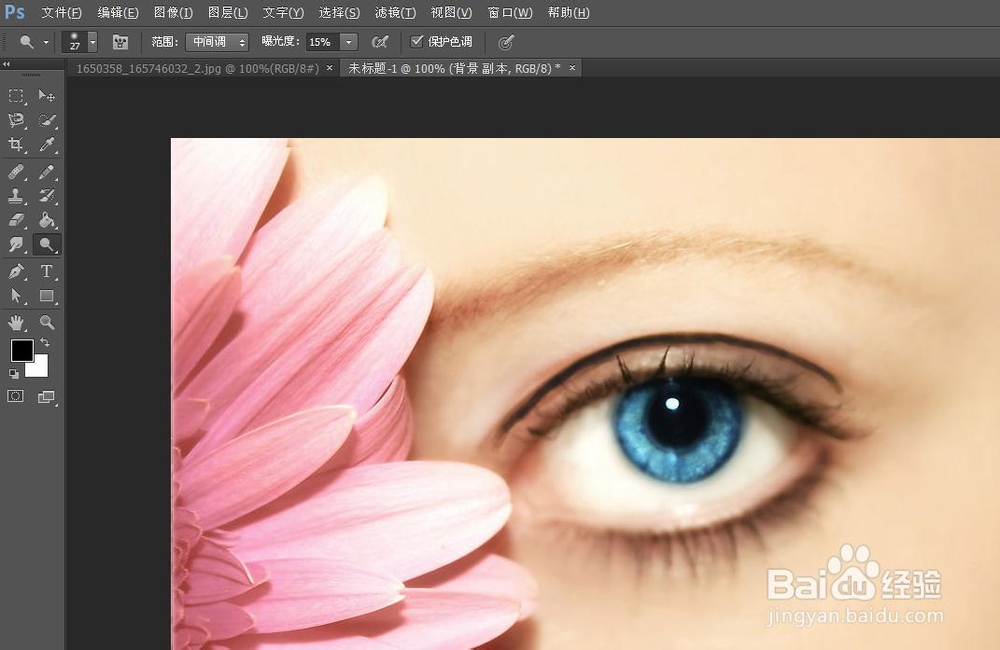Open the 滤镜 menu
The image size is (1000, 650).
tap(394, 12)
